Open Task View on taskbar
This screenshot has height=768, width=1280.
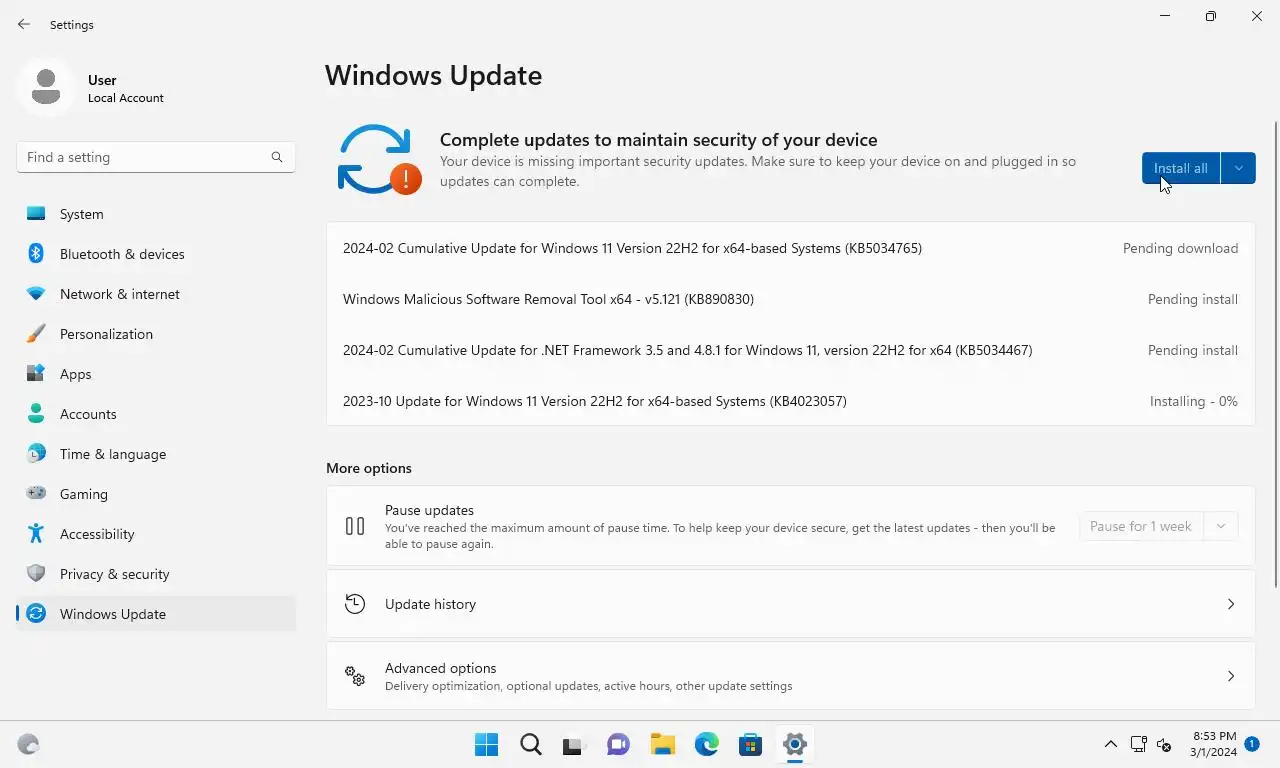(x=572, y=745)
